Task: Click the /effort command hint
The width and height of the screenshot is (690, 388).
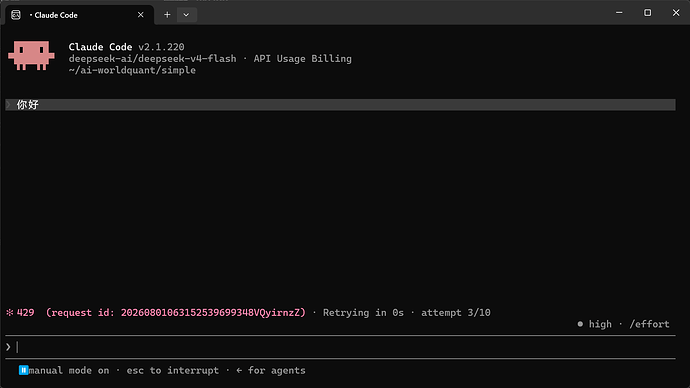Action: pos(649,324)
